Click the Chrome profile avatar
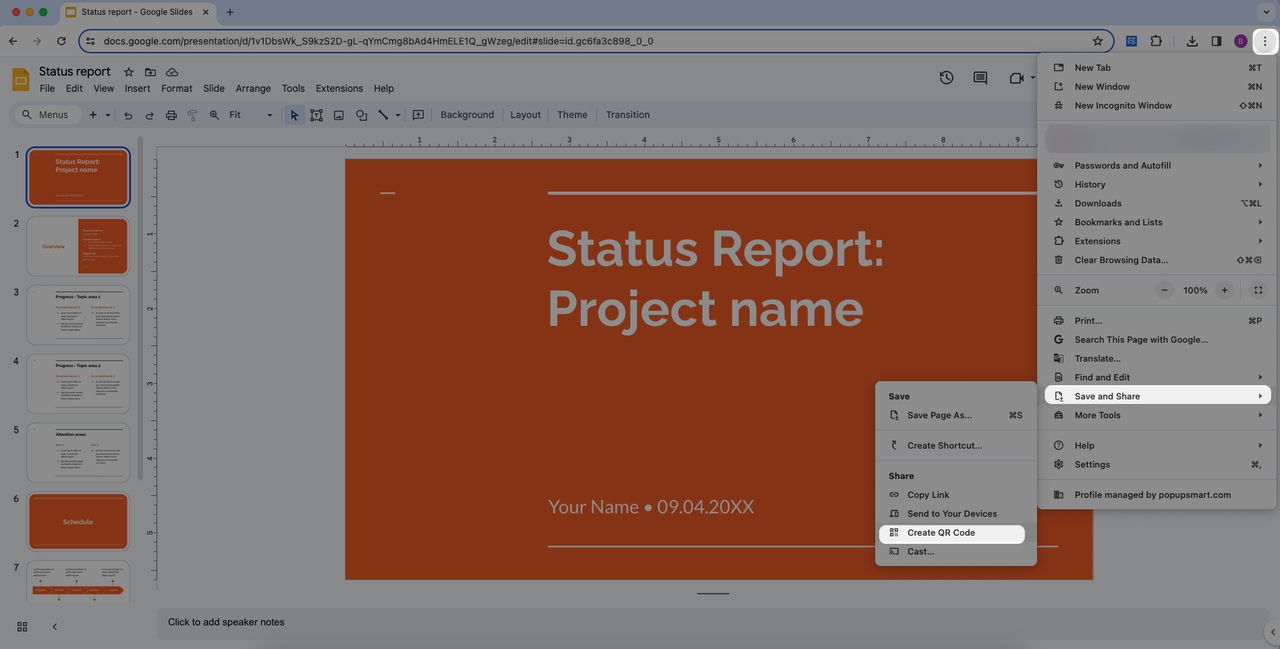 coord(1241,41)
